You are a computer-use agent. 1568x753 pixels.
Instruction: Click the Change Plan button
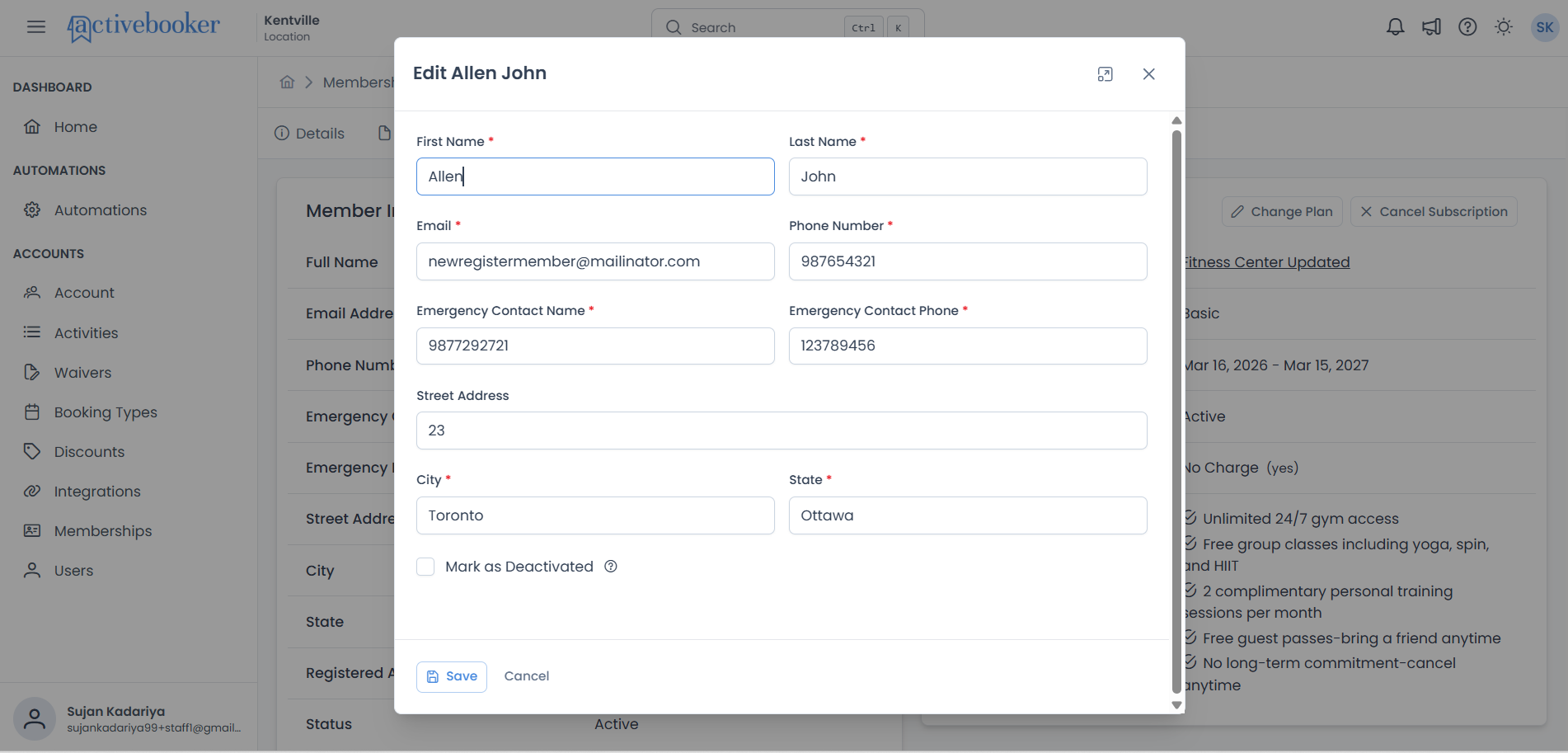pos(1282,212)
